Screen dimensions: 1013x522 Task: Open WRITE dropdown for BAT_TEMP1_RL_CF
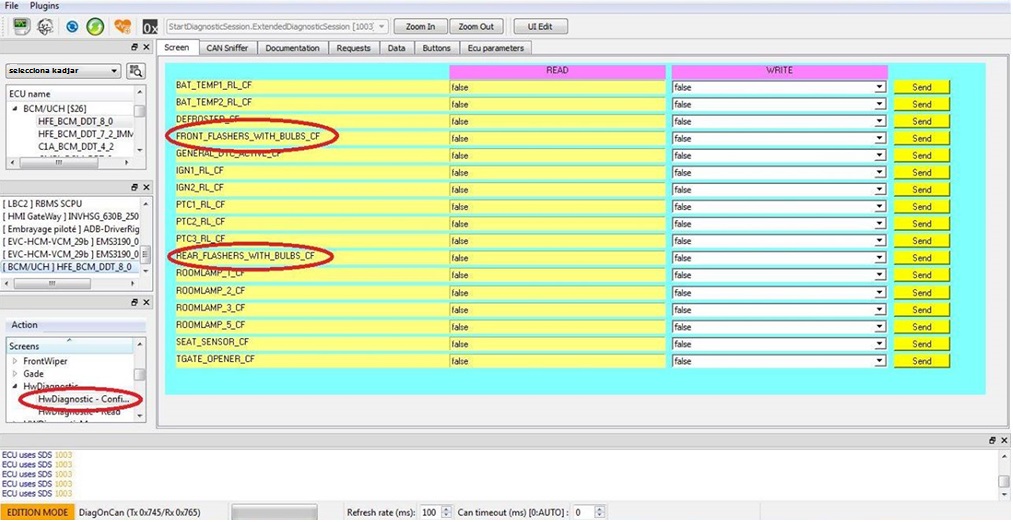[879, 87]
